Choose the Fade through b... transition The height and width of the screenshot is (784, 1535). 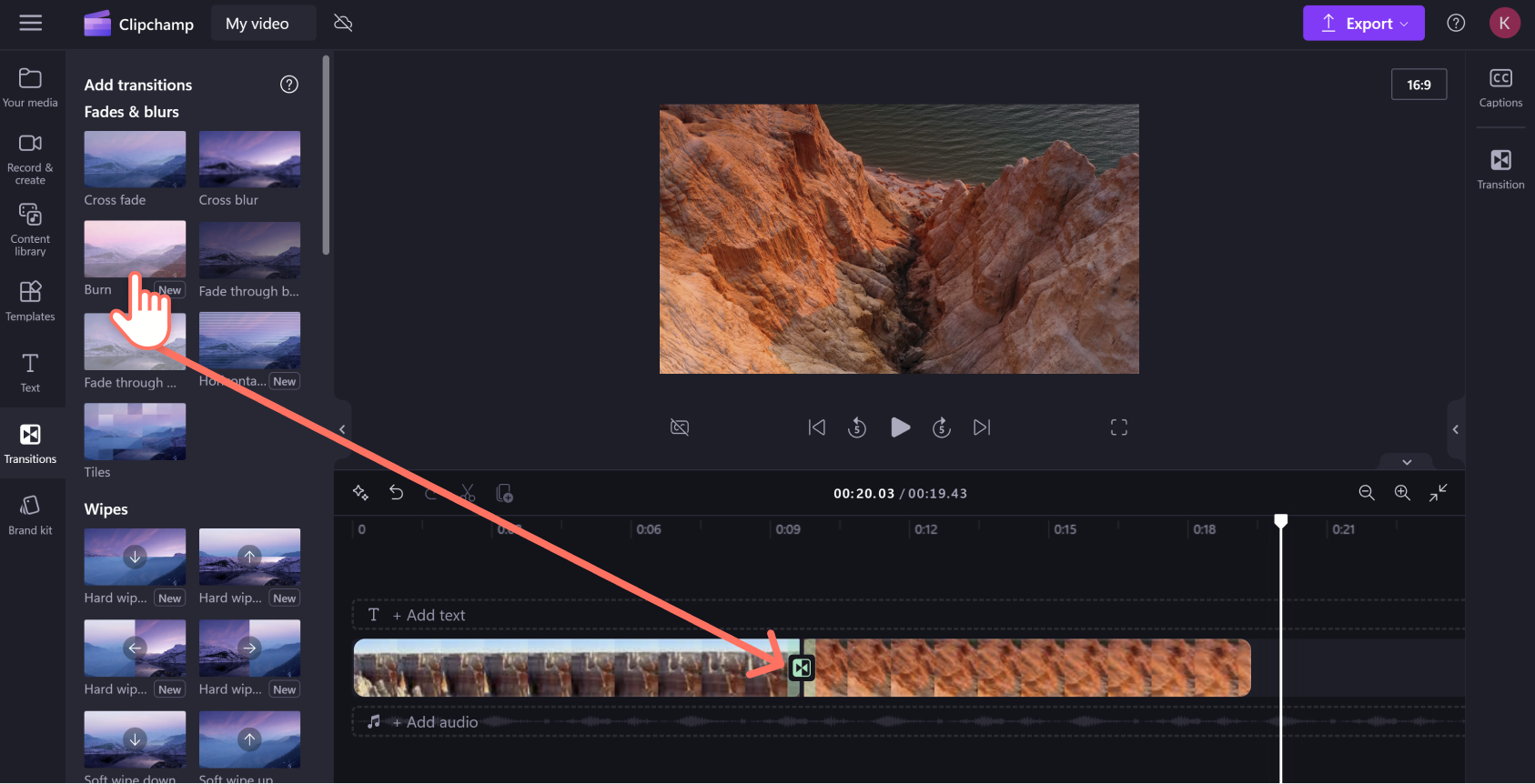click(249, 250)
